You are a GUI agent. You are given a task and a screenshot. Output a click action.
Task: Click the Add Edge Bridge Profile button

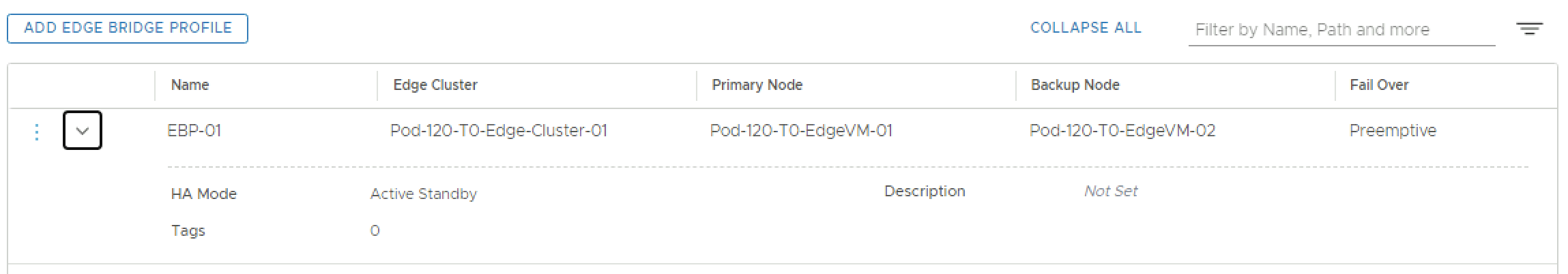[128, 29]
